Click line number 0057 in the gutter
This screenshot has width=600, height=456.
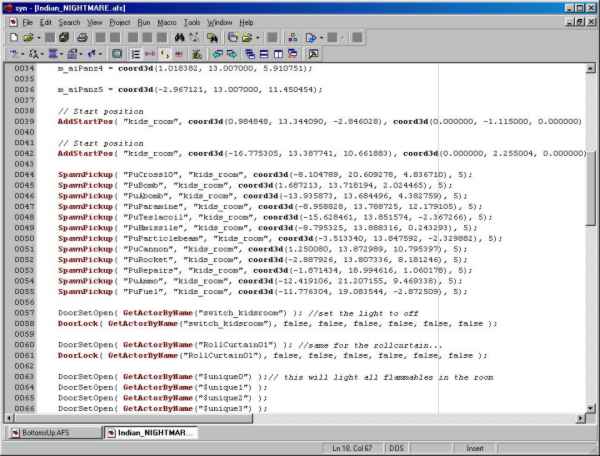24,313
